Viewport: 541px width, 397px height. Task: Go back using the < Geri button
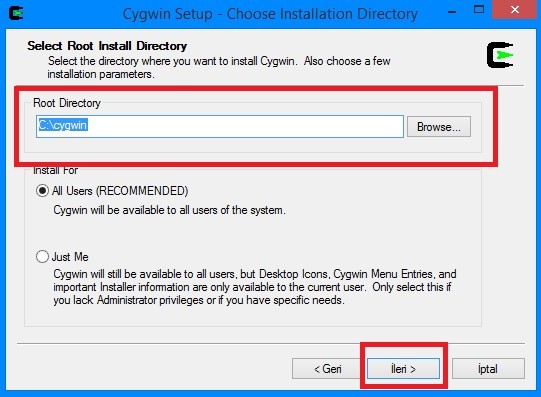328,369
